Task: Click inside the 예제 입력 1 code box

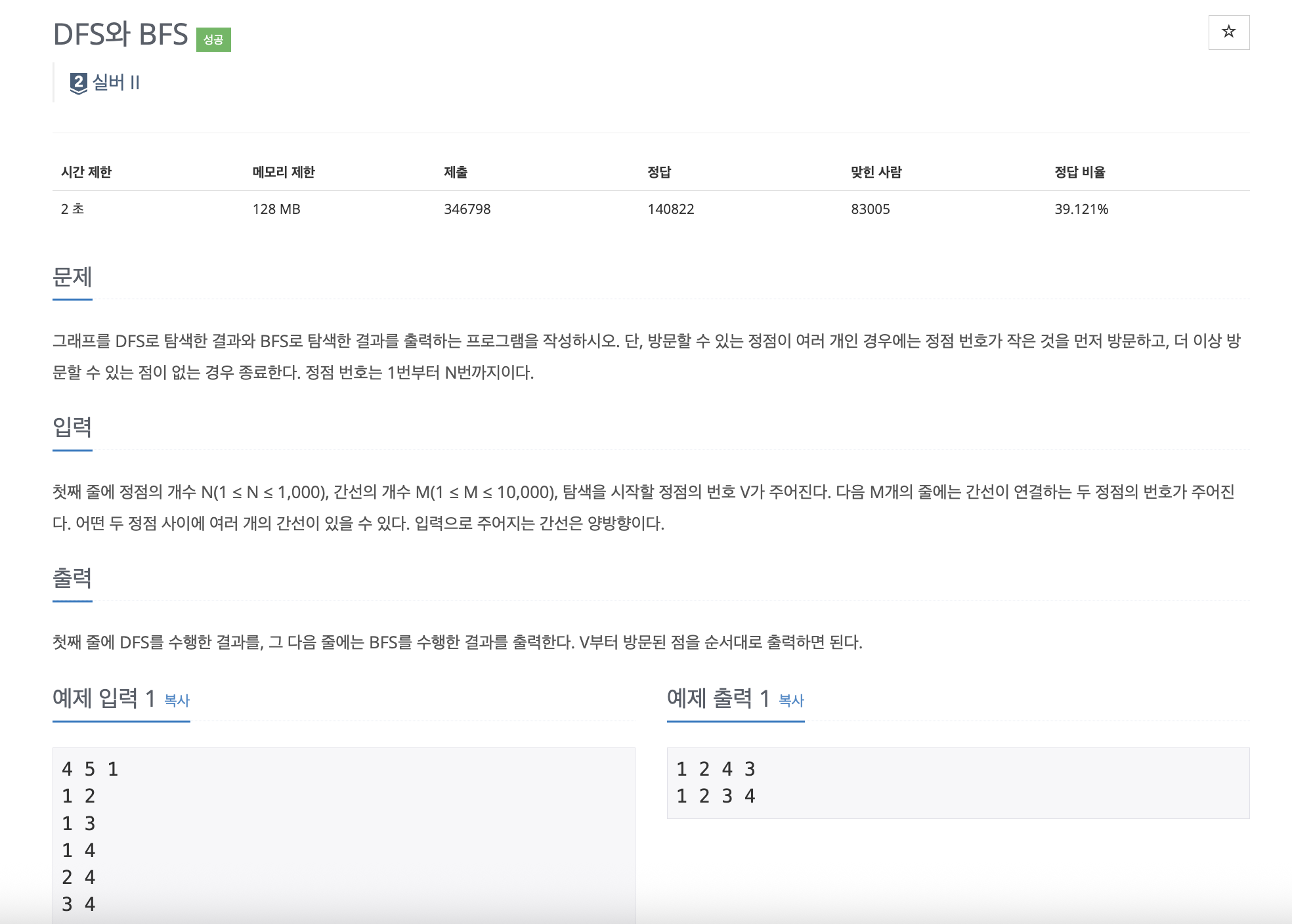Action: [x=343, y=835]
